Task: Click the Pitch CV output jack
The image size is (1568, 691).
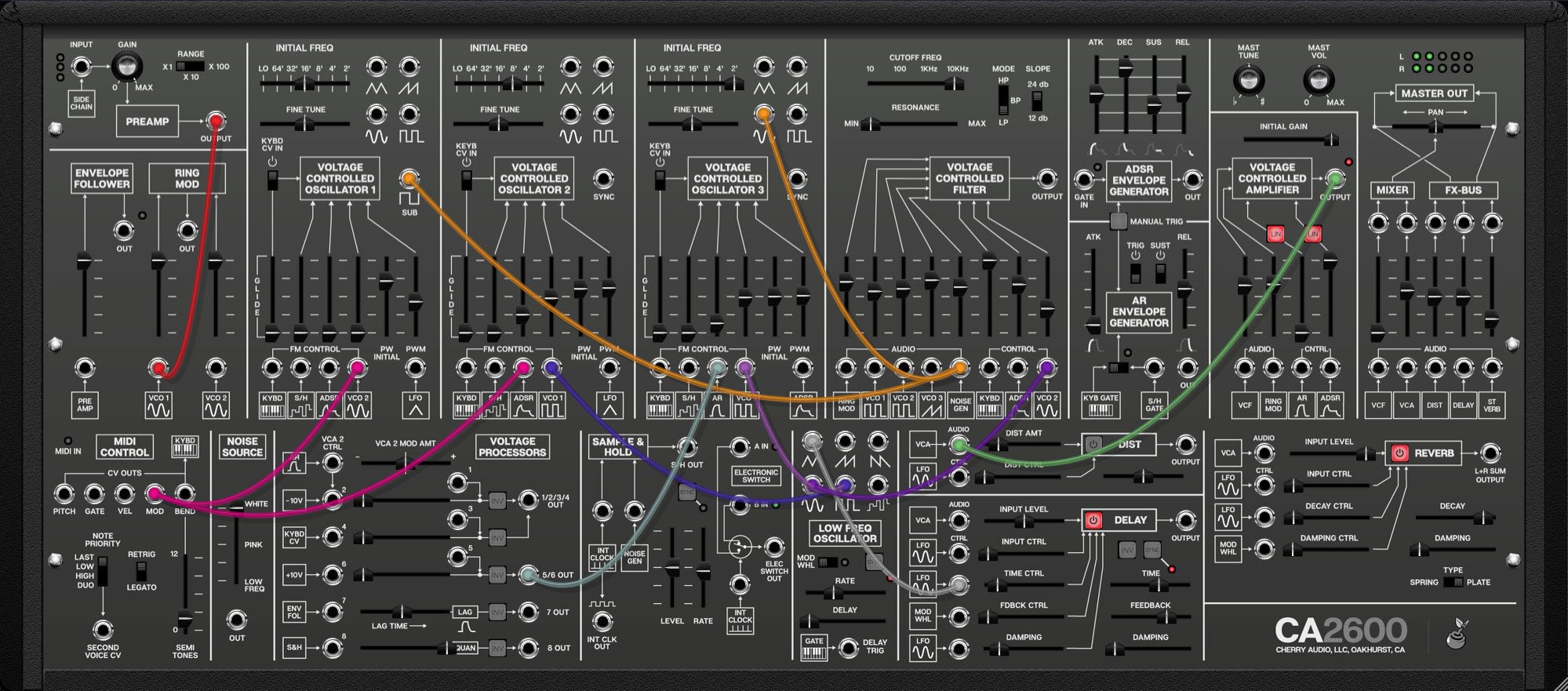Action: (x=64, y=493)
